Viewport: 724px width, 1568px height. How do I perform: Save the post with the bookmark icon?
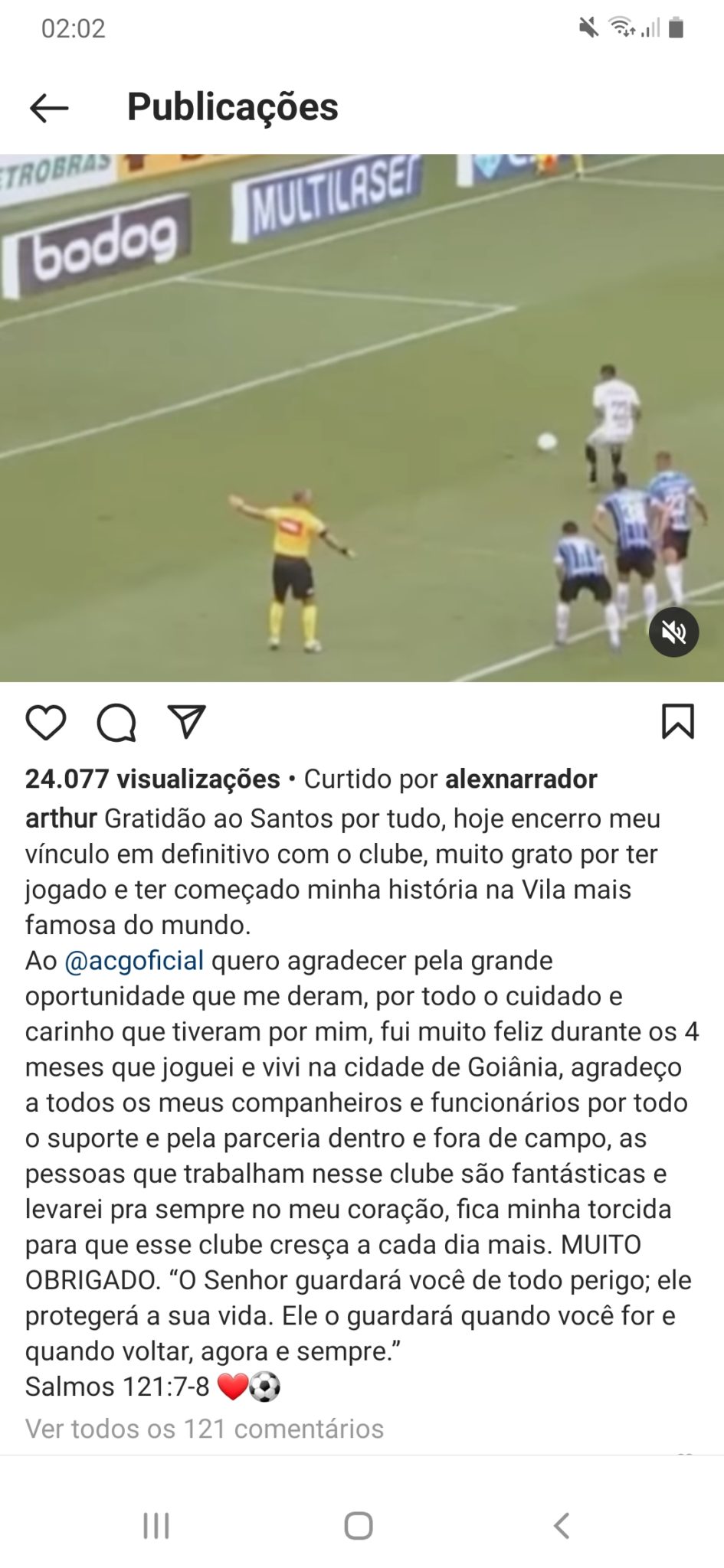click(x=678, y=721)
